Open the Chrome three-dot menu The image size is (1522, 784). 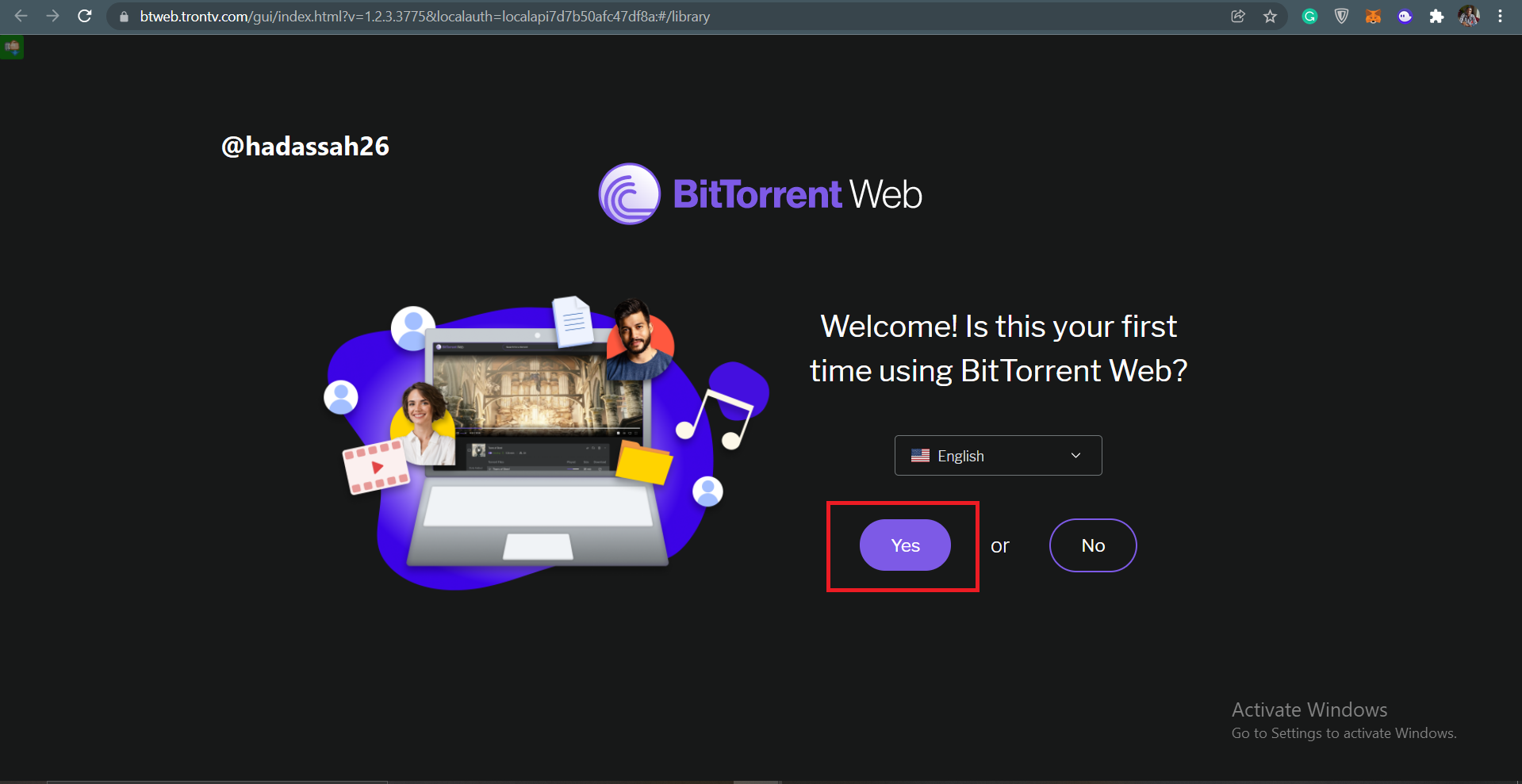click(x=1500, y=17)
